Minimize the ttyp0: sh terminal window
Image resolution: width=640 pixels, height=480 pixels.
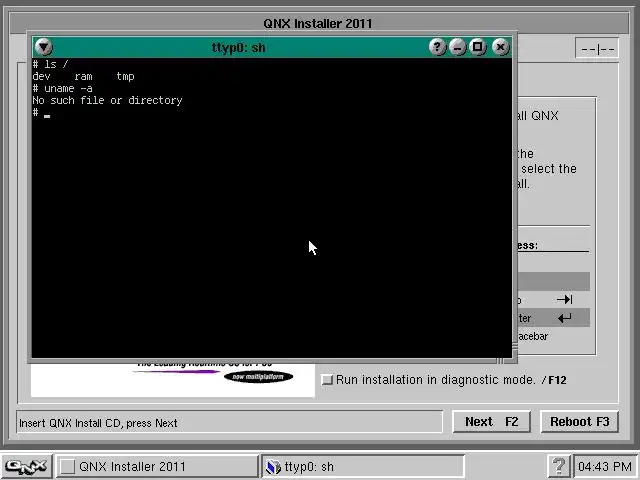[x=458, y=47]
